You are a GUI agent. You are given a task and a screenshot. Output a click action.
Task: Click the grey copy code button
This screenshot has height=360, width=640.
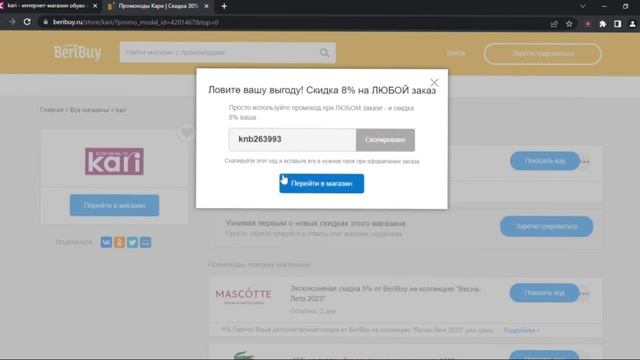(385, 140)
